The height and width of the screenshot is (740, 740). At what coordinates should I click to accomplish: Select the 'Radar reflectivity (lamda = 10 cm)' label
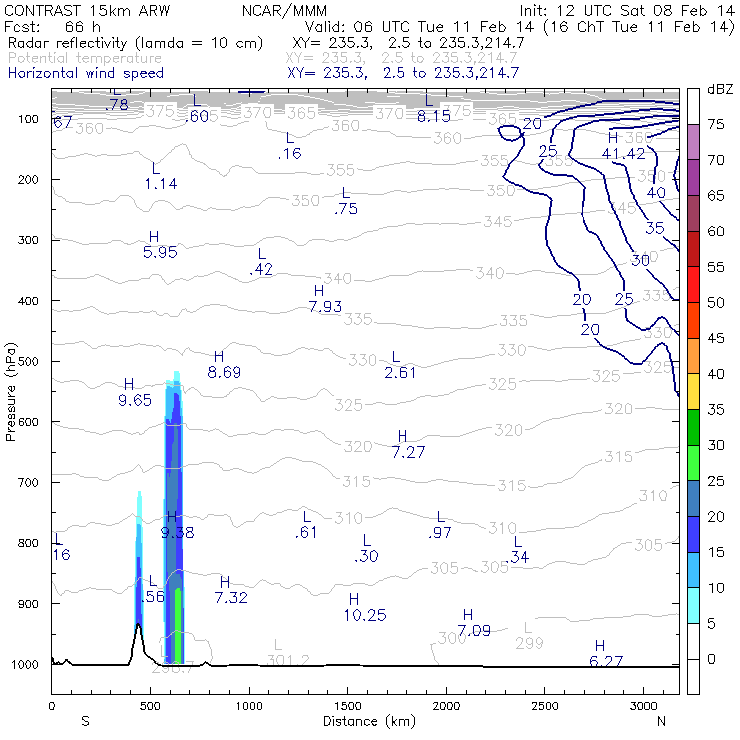(x=135, y=43)
